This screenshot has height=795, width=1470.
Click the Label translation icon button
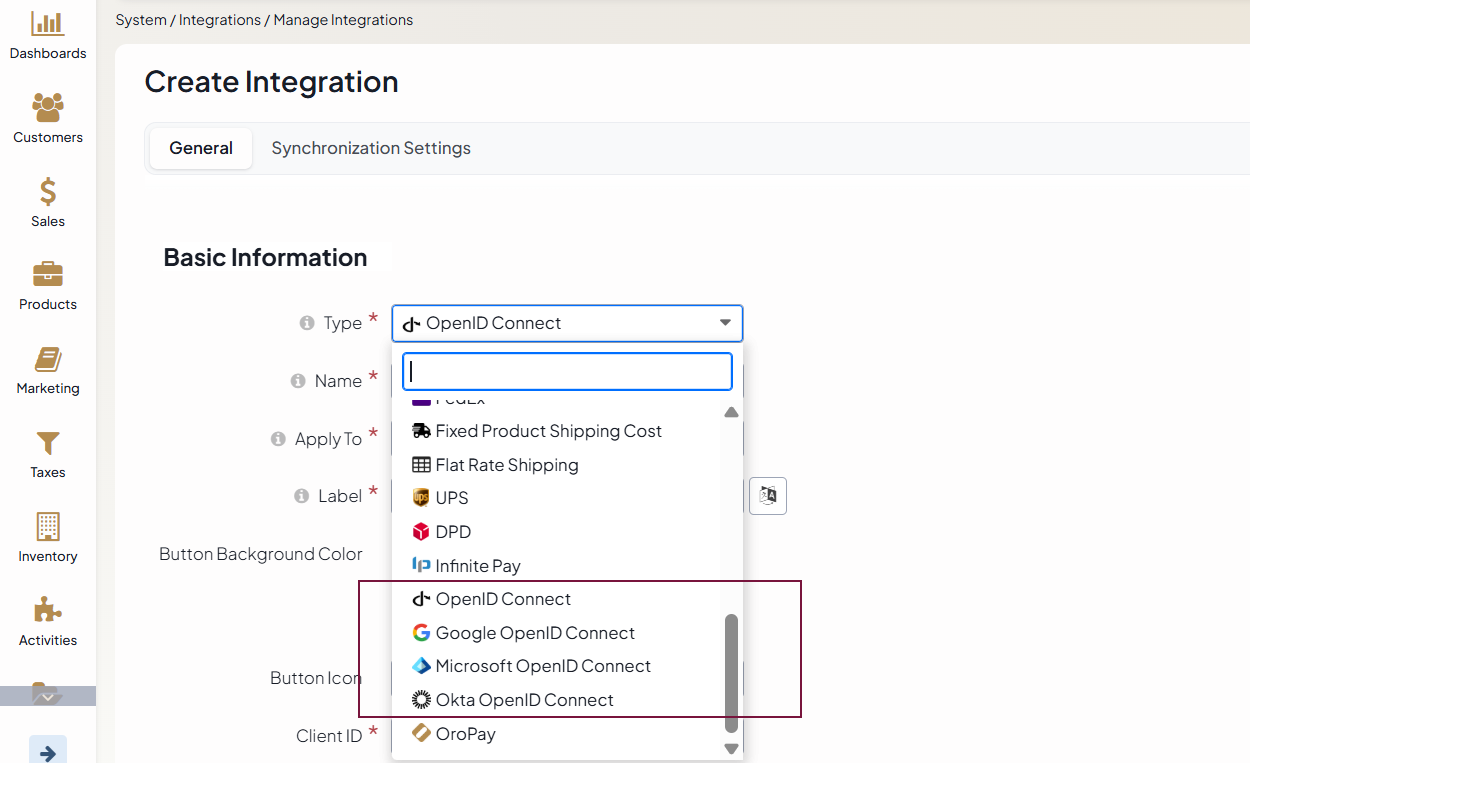[767, 496]
